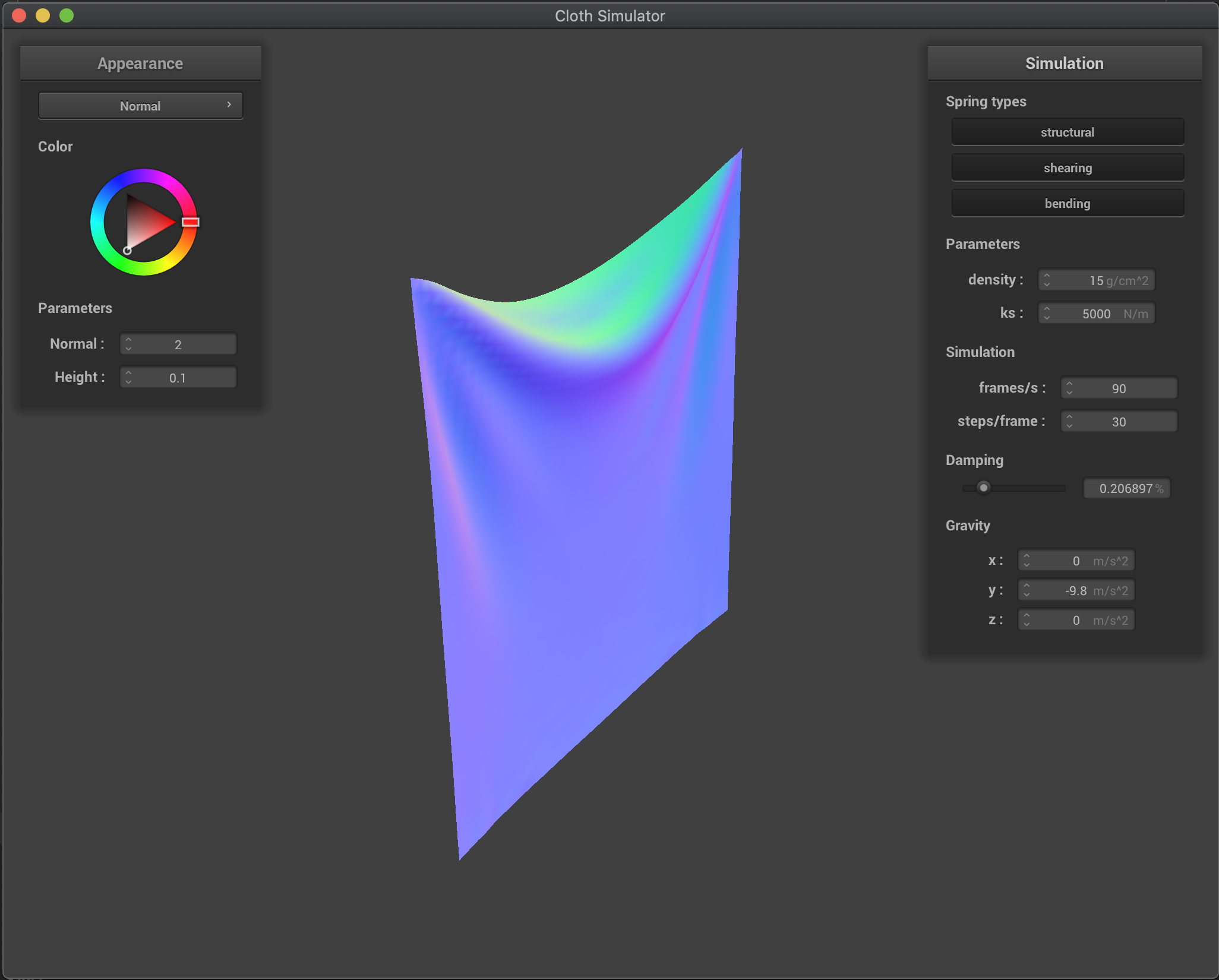1219x980 pixels.
Task: Click the damping percentage value field
Action: point(1126,488)
